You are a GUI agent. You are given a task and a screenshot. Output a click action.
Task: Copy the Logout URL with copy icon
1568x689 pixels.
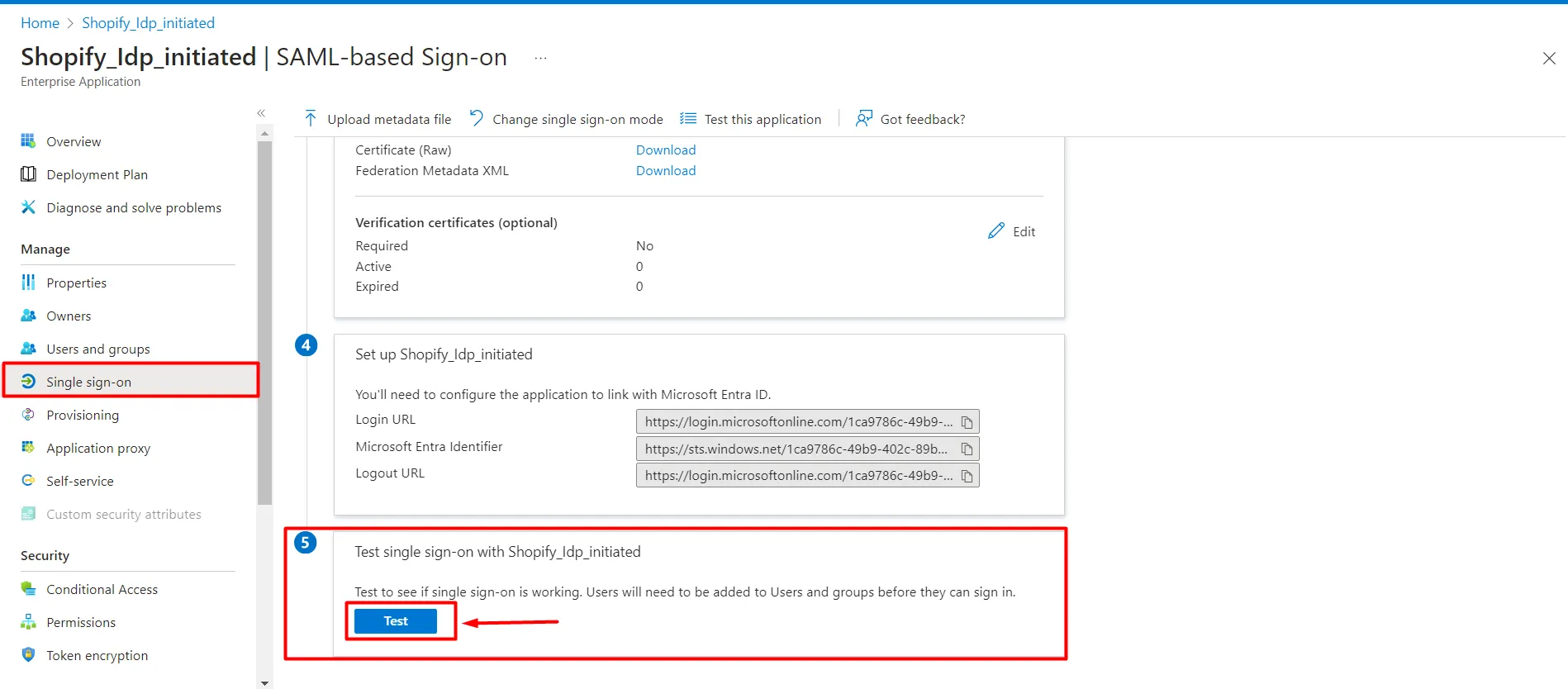(967, 476)
